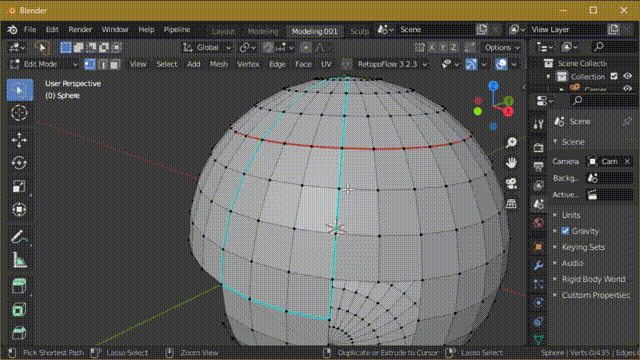The height and width of the screenshot is (360, 640).
Task: Click the blue Z axis on the gizmo
Action: 493,86
